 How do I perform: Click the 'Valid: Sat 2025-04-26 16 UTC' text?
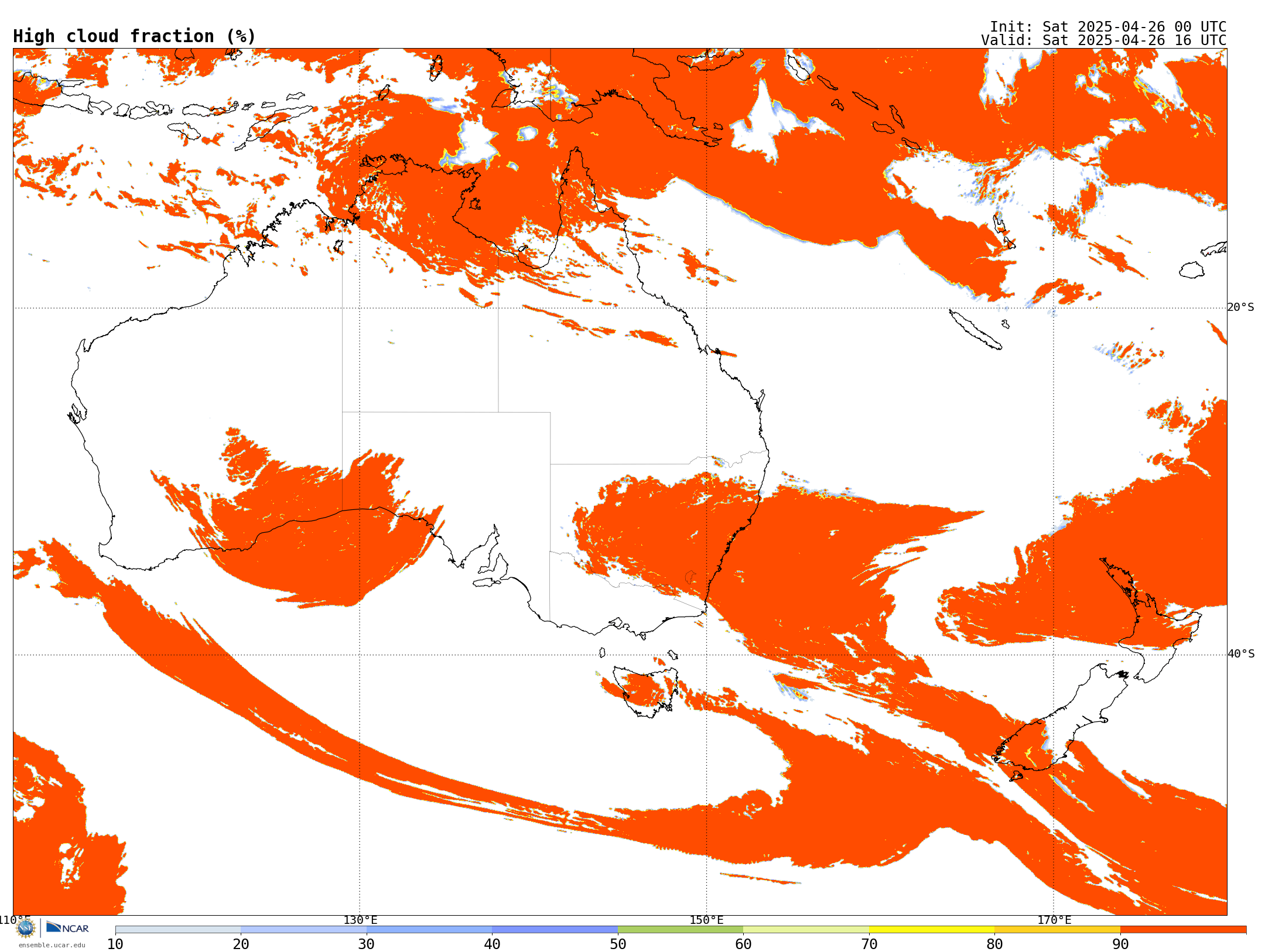pyautogui.click(x=1104, y=40)
